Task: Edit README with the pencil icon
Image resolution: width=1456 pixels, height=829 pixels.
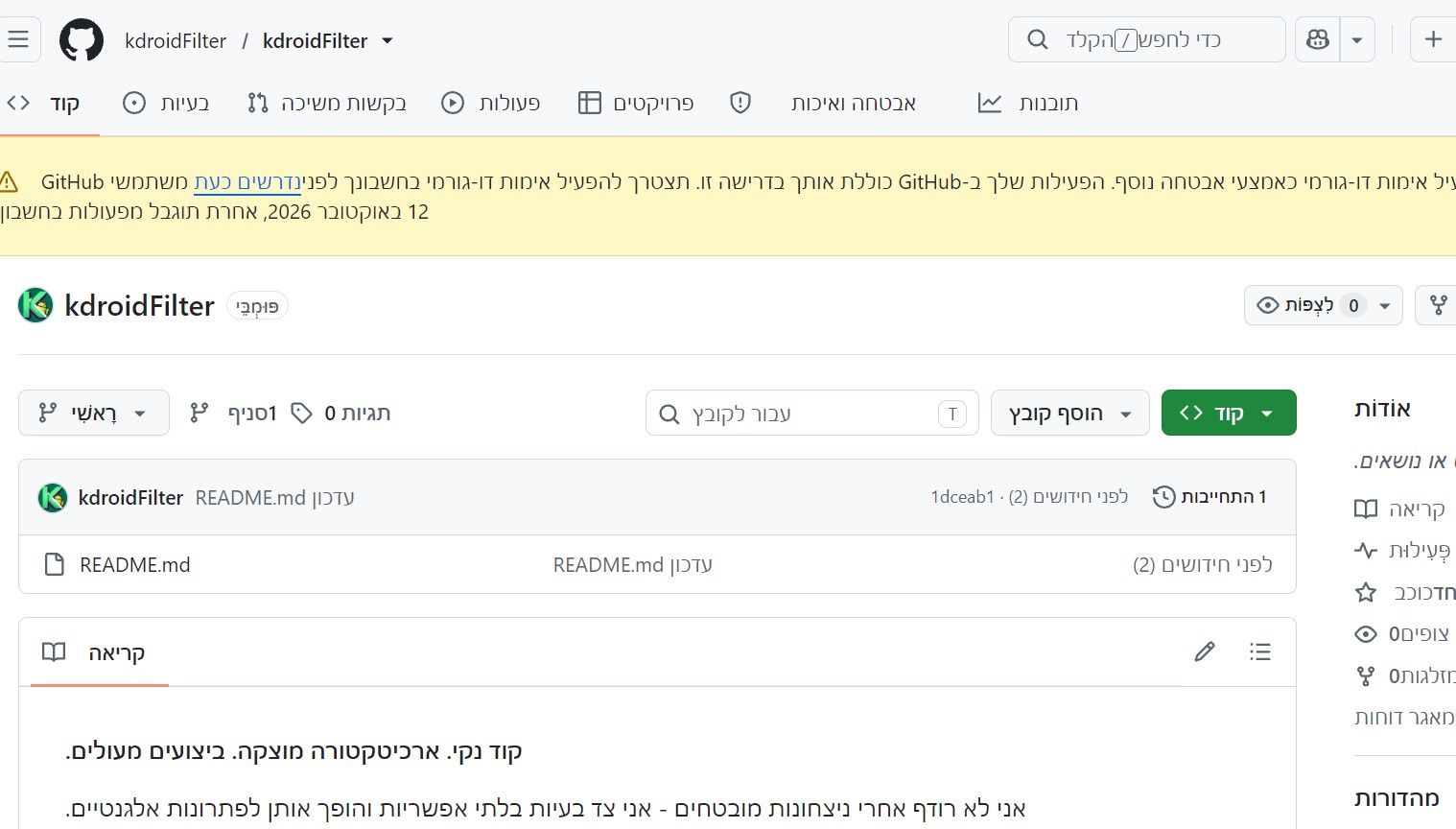Action: (1205, 652)
